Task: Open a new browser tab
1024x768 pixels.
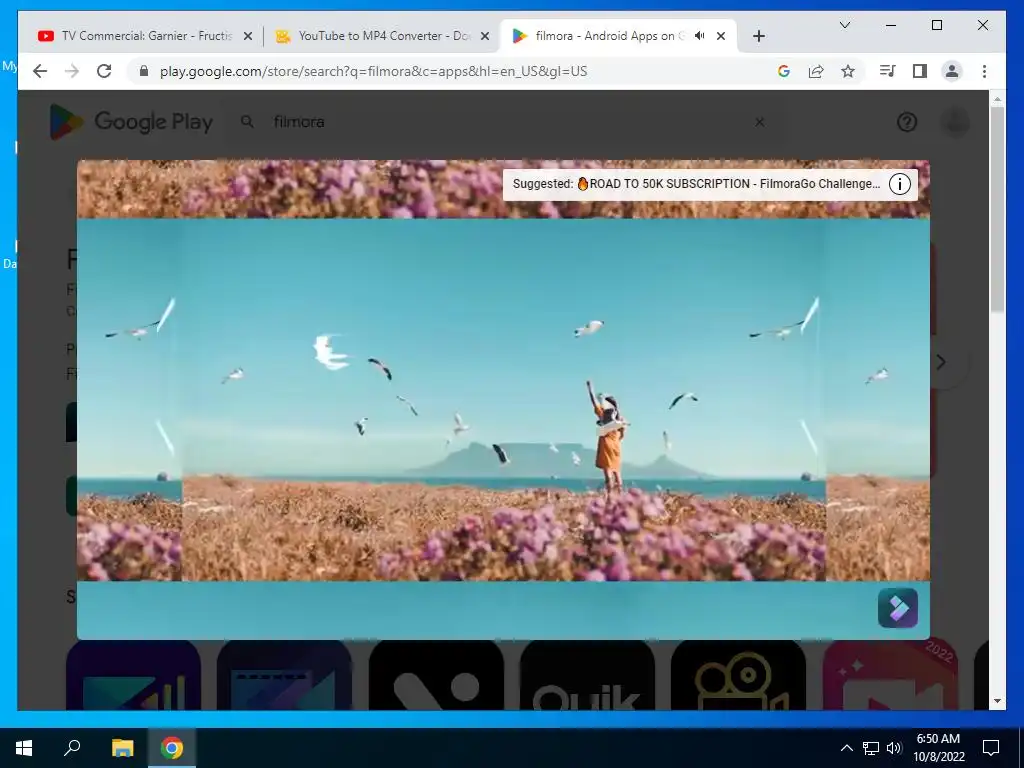Action: [758, 37]
